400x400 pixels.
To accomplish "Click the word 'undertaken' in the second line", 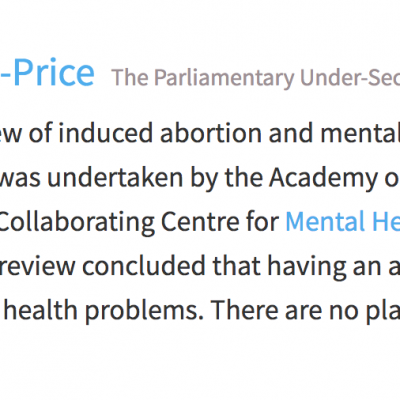I will coord(115,178).
